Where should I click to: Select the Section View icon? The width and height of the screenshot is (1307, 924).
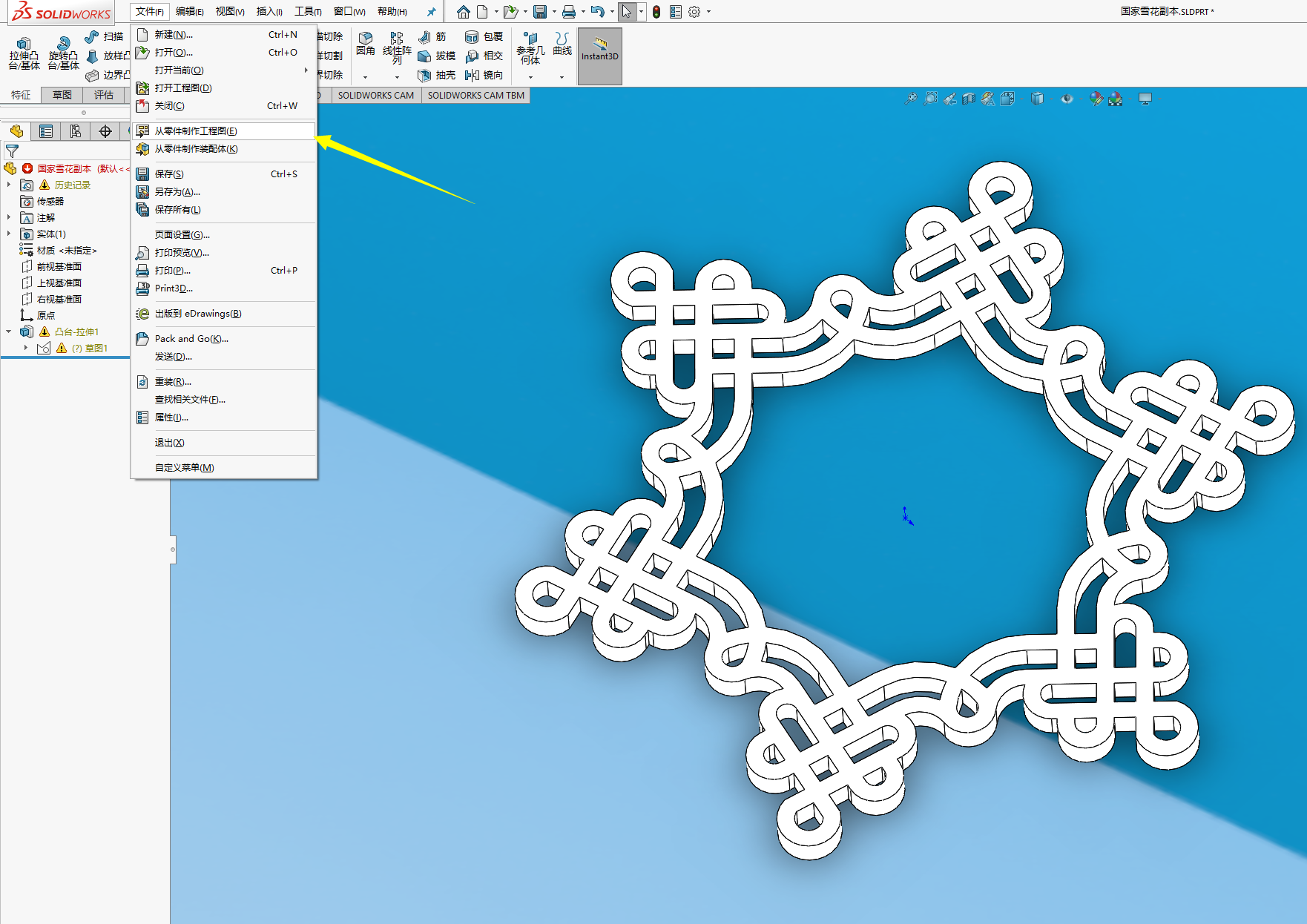(969, 99)
